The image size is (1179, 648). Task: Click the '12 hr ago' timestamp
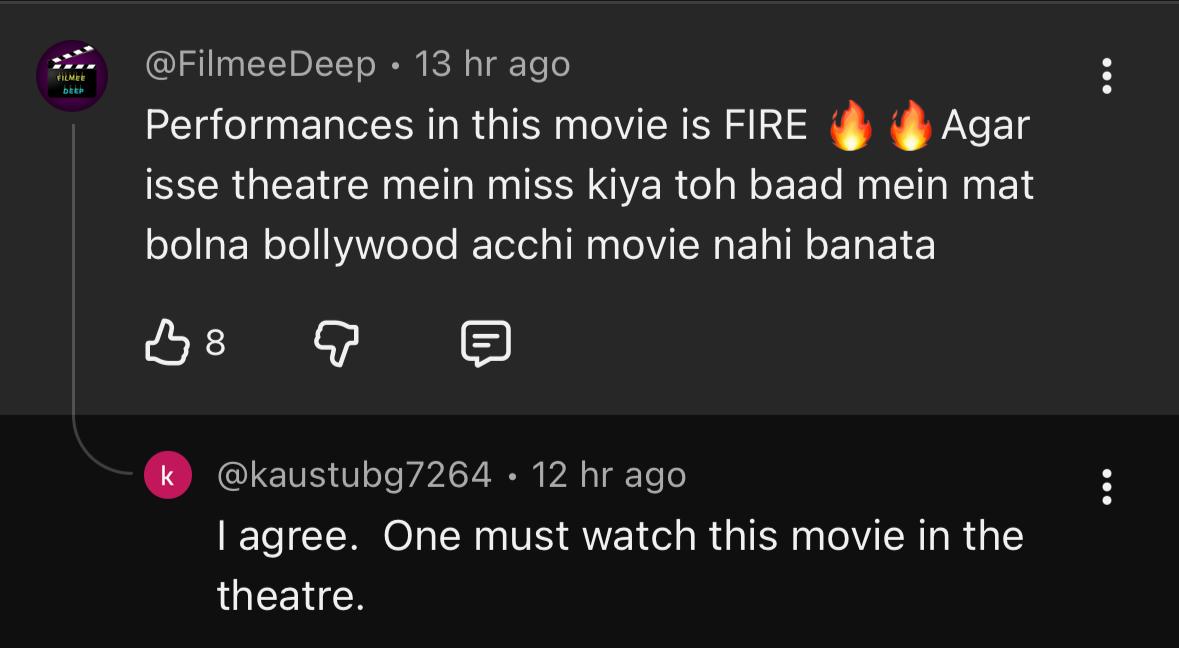(609, 475)
